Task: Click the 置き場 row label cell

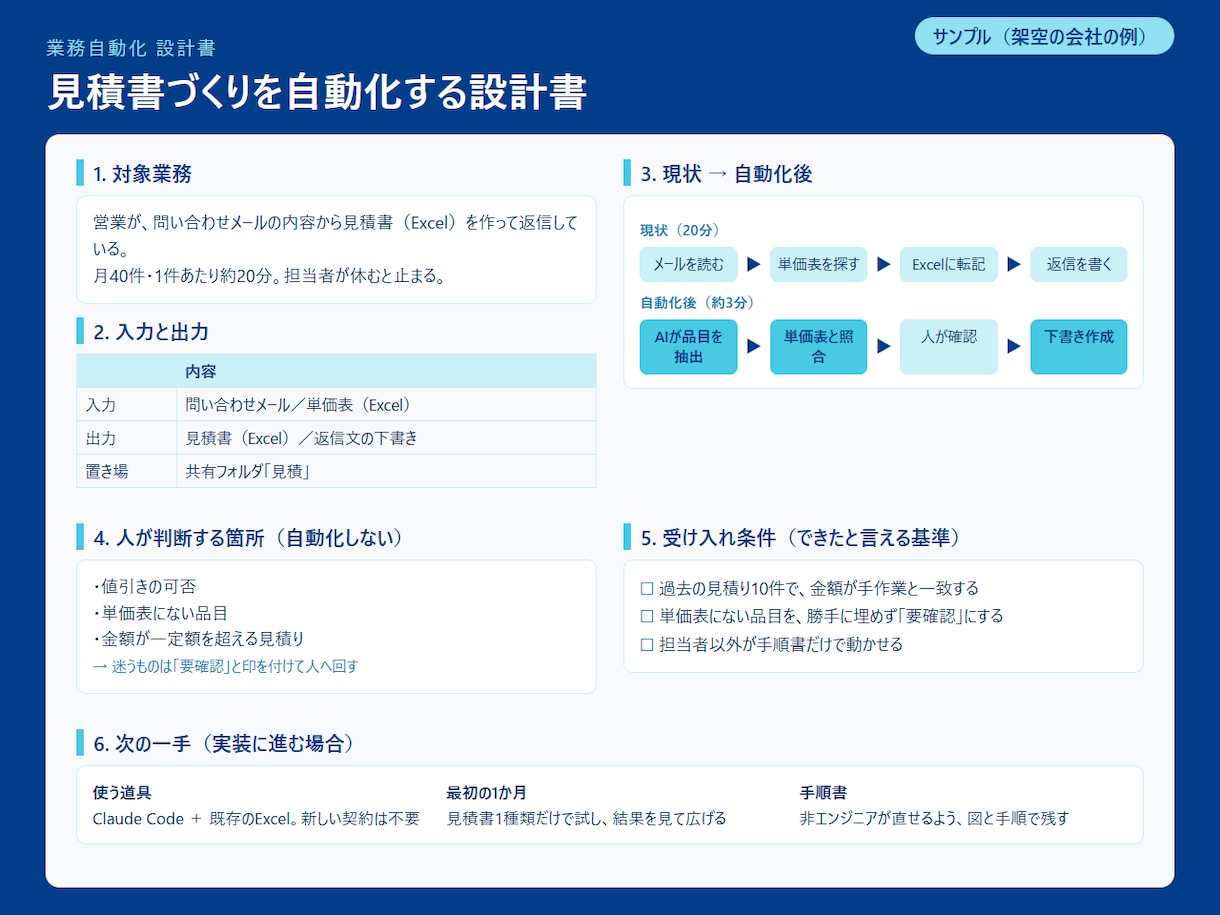Action: pyautogui.click(x=127, y=471)
